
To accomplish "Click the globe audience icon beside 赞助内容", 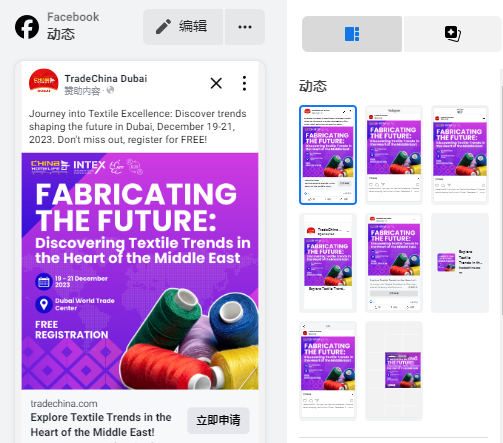I will (x=110, y=90).
